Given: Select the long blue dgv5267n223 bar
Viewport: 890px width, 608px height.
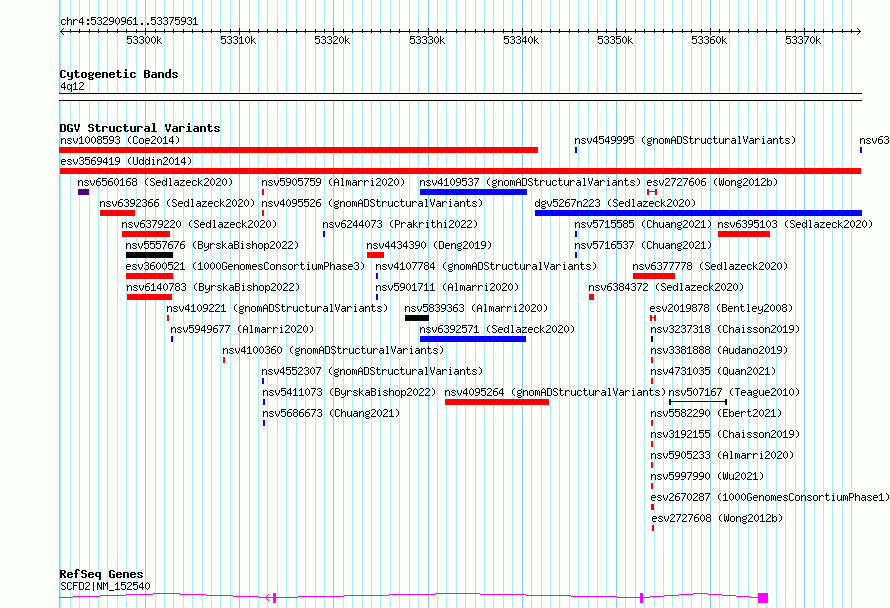Looking at the screenshot, I should pos(698,213).
